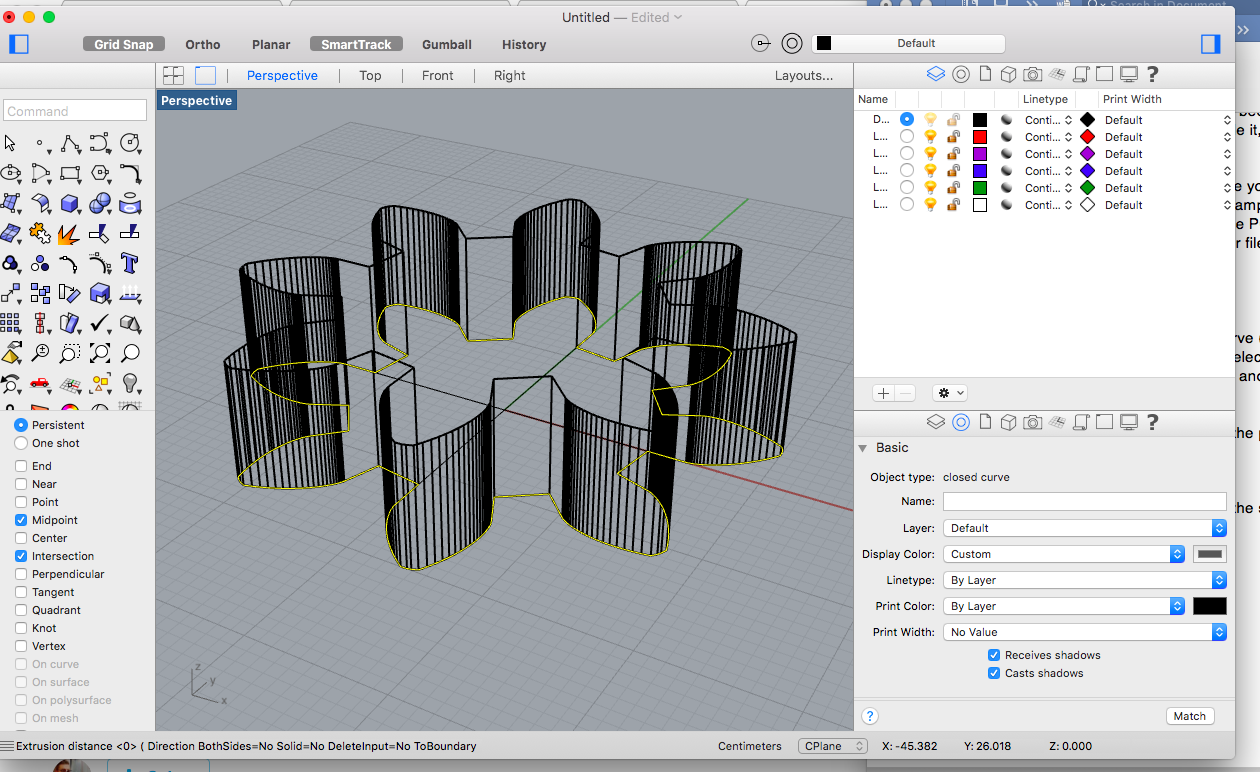Click the Planar button
This screenshot has height=772, width=1260.
pos(271,44)
